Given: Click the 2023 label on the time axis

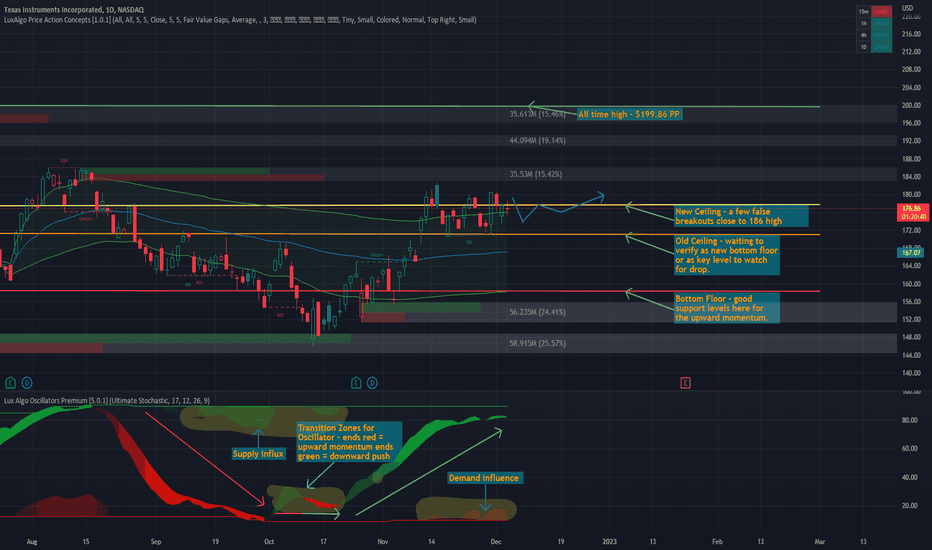Looking at the screenshot, I should (609, 542).
